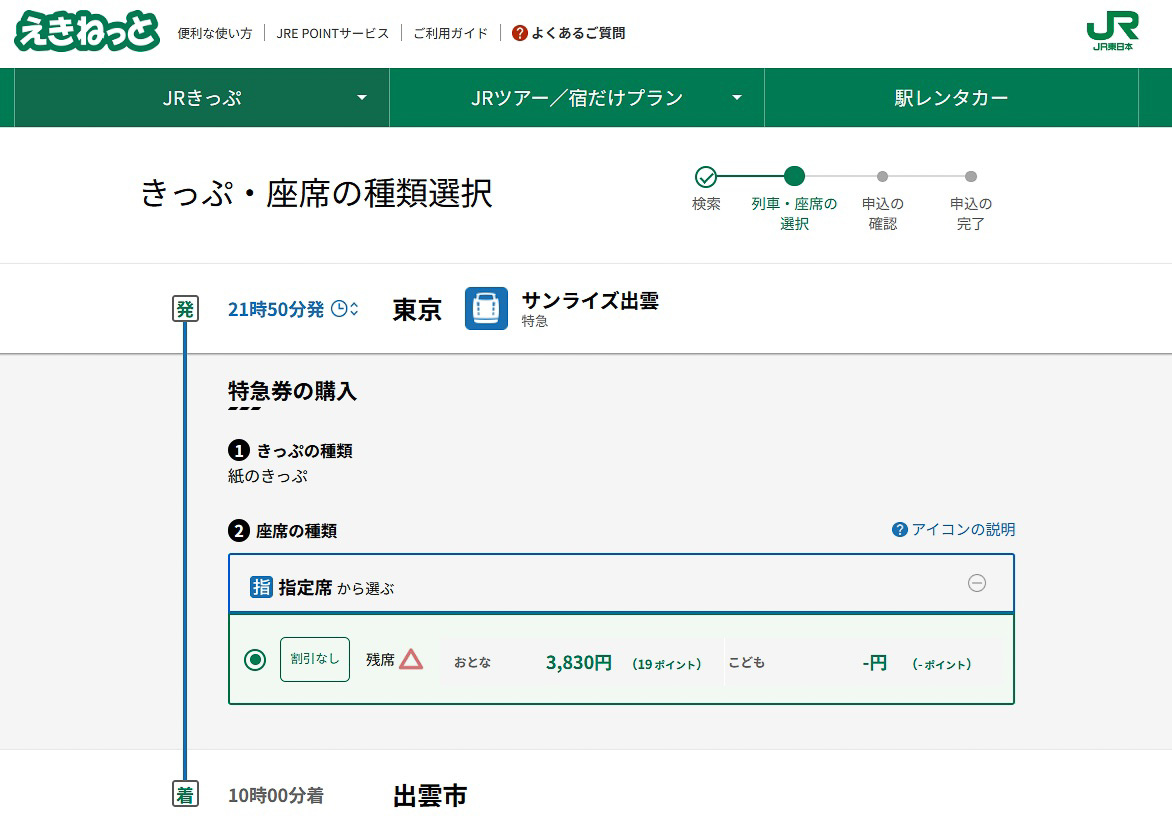Viewport: 1172px width, 833px height.
Task: Click the 発 departure marker icon
Action: 186,308
